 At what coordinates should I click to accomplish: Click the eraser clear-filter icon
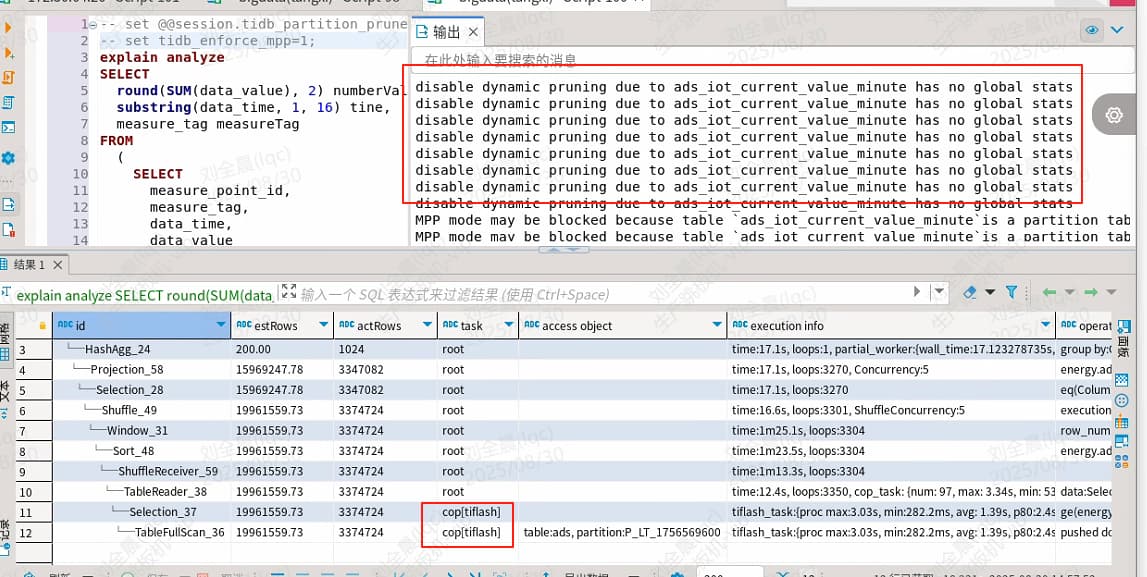pyautogui.click(x=969, y=292)
